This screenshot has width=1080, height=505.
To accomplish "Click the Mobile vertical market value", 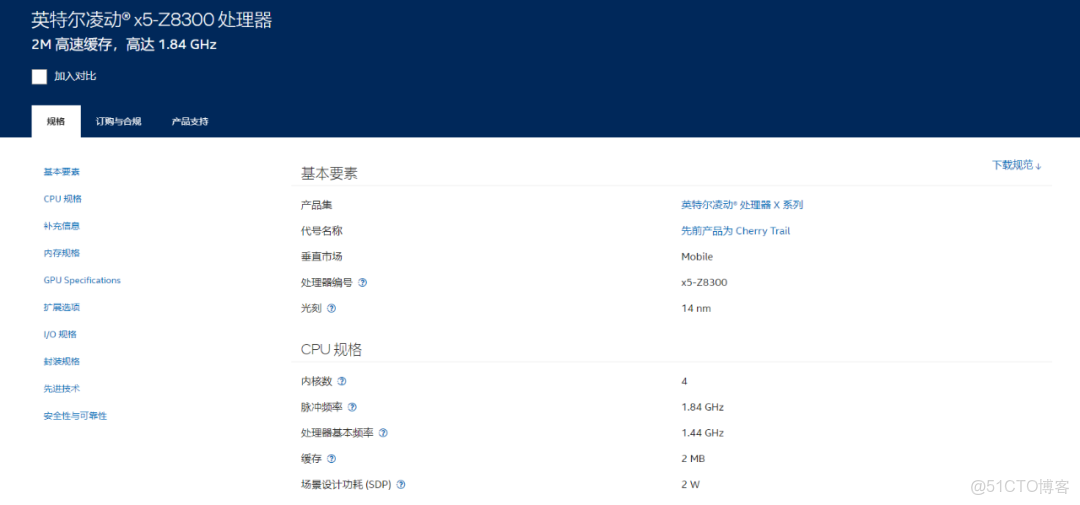I will (697, 257).
